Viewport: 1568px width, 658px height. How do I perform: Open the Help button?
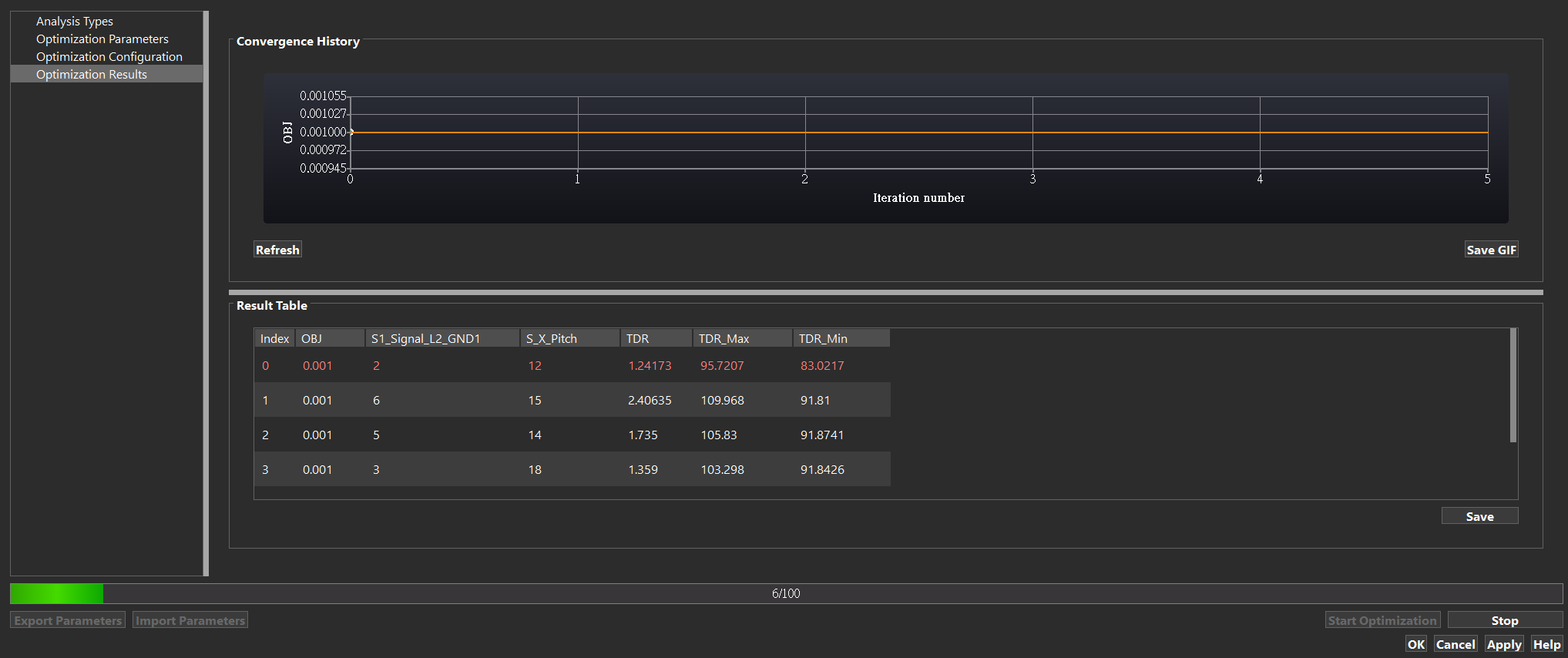(1546, 644)
